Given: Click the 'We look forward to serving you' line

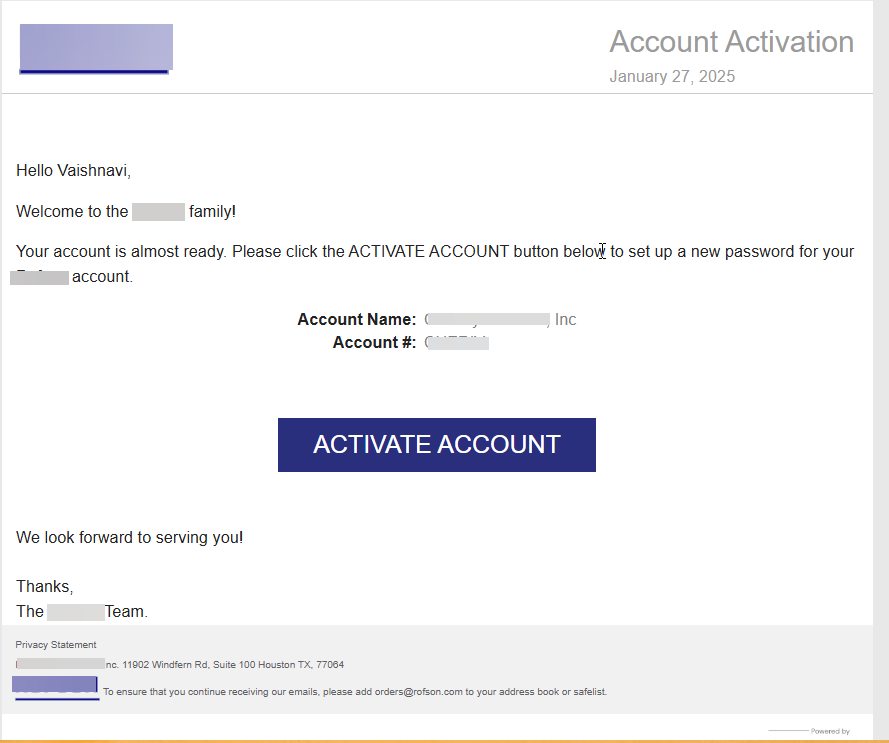Looking at the screenshot, I should [129, 538].
